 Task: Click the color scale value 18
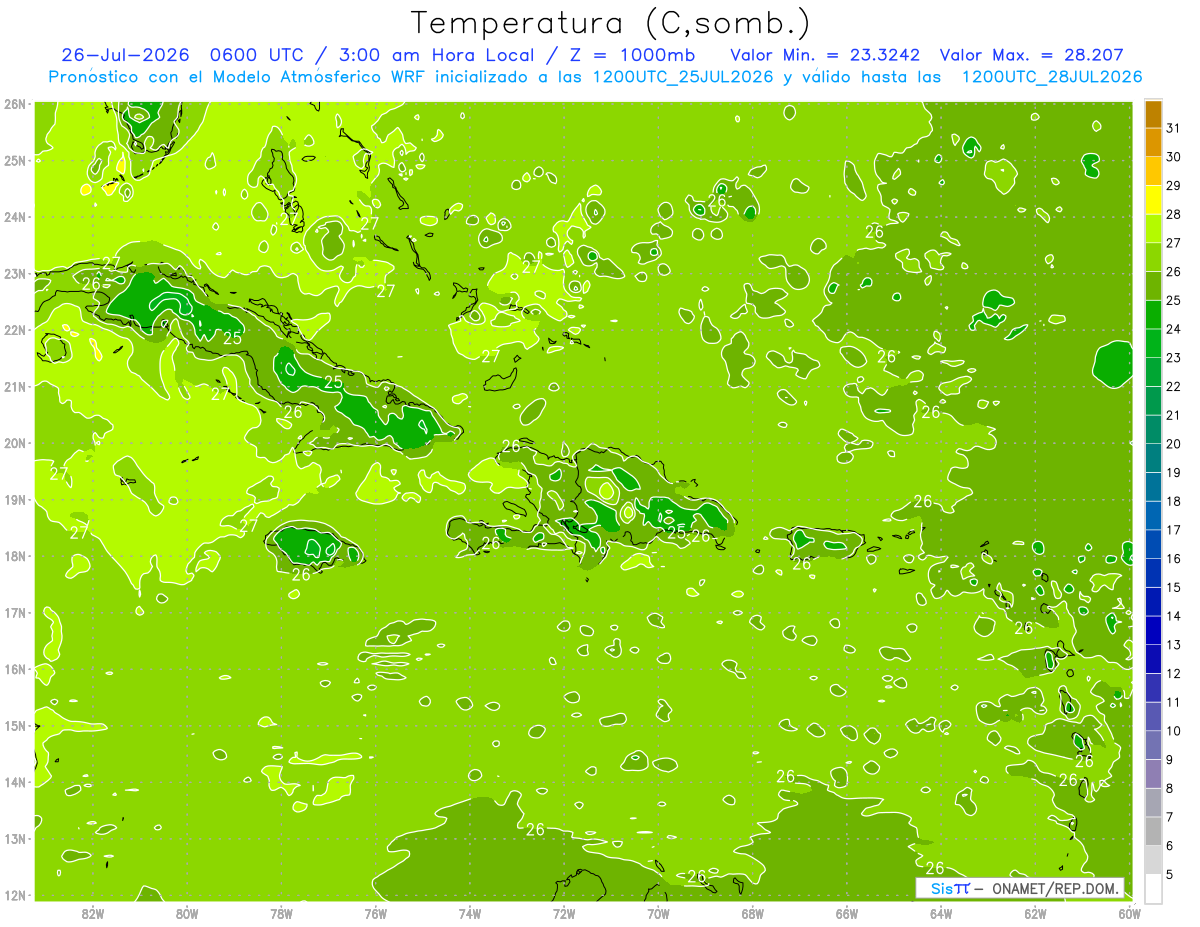coord(1174,501)
